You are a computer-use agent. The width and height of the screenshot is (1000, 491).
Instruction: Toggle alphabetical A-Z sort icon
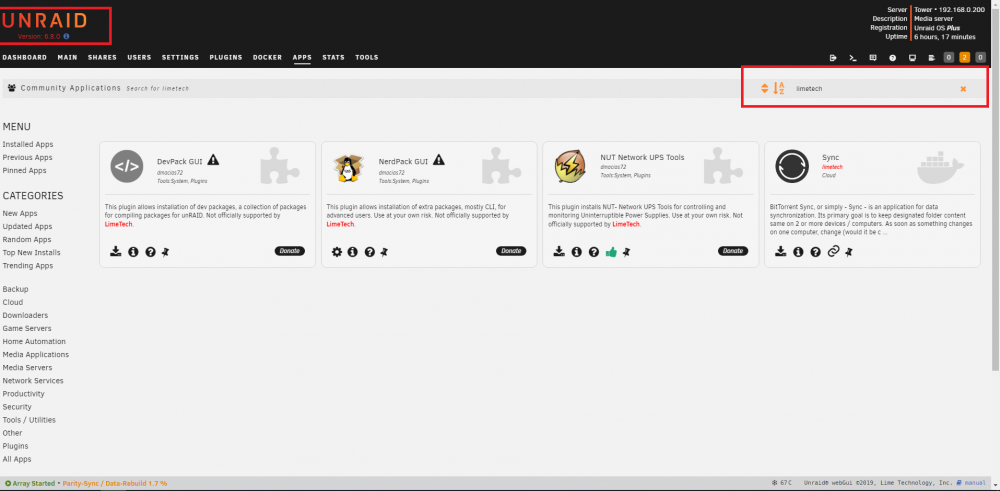[x=779, y=89]
